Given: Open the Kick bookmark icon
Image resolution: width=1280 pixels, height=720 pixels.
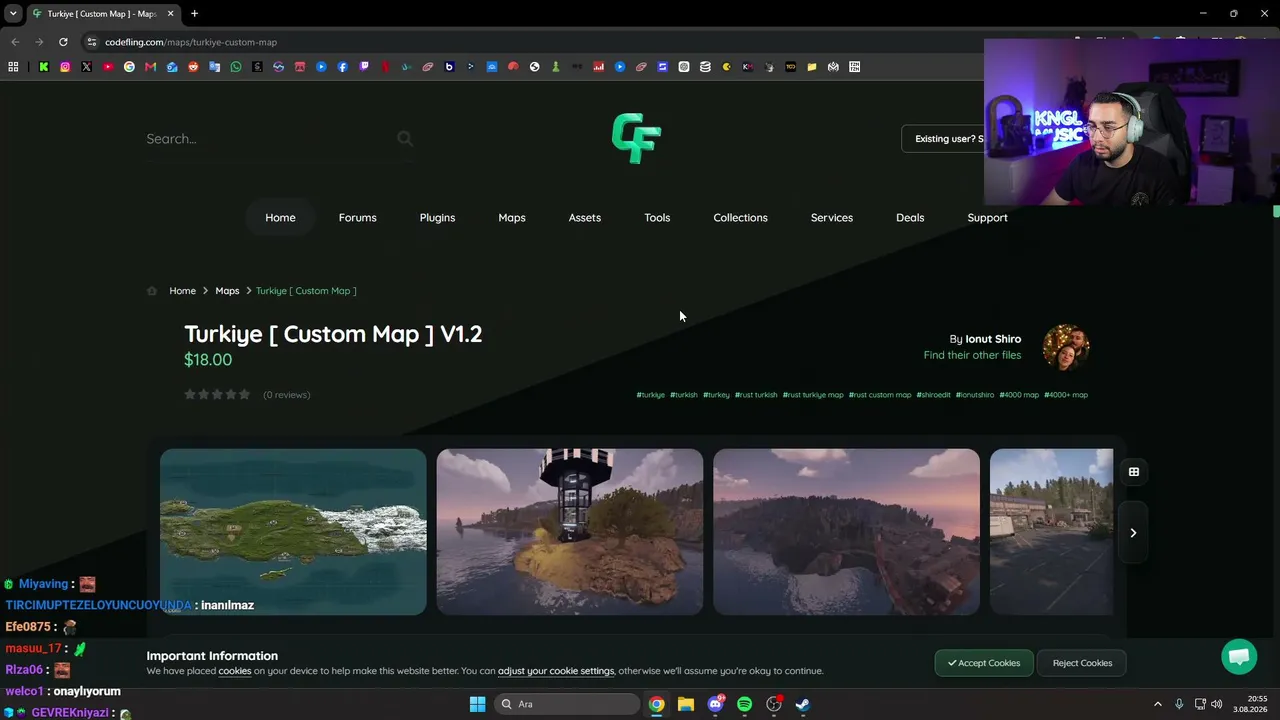Looking at the screenshot, I should point(44,67).
